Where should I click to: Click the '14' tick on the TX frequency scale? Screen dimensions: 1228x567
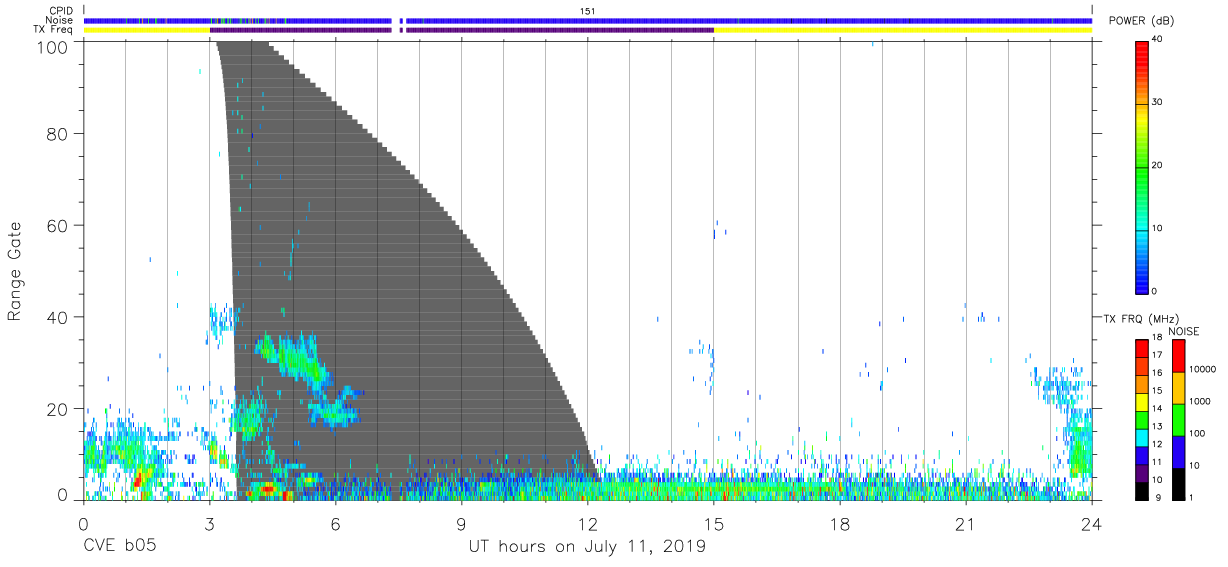pyautogui.click(x=1157, y=408)
